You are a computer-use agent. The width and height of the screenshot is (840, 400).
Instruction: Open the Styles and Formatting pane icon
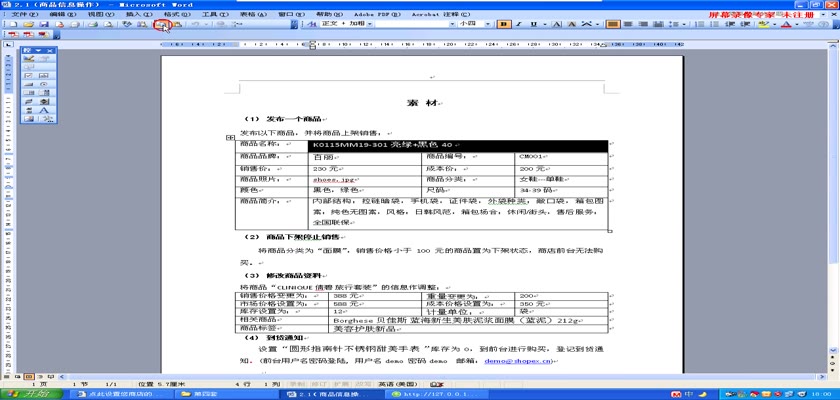[311, 24]
